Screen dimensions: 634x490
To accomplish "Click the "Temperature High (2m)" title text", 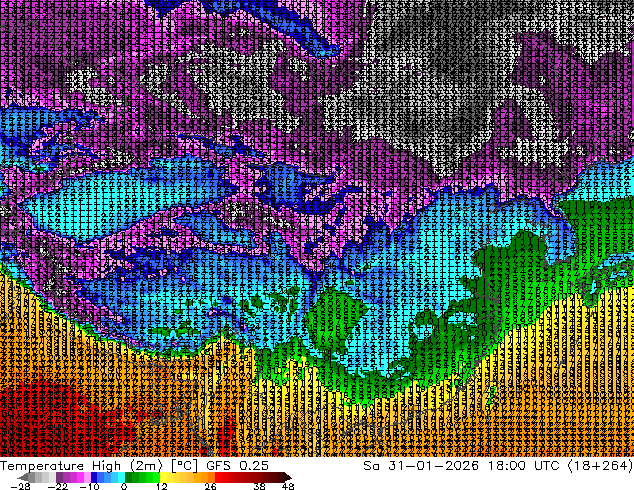I will [x=81, y=465].
